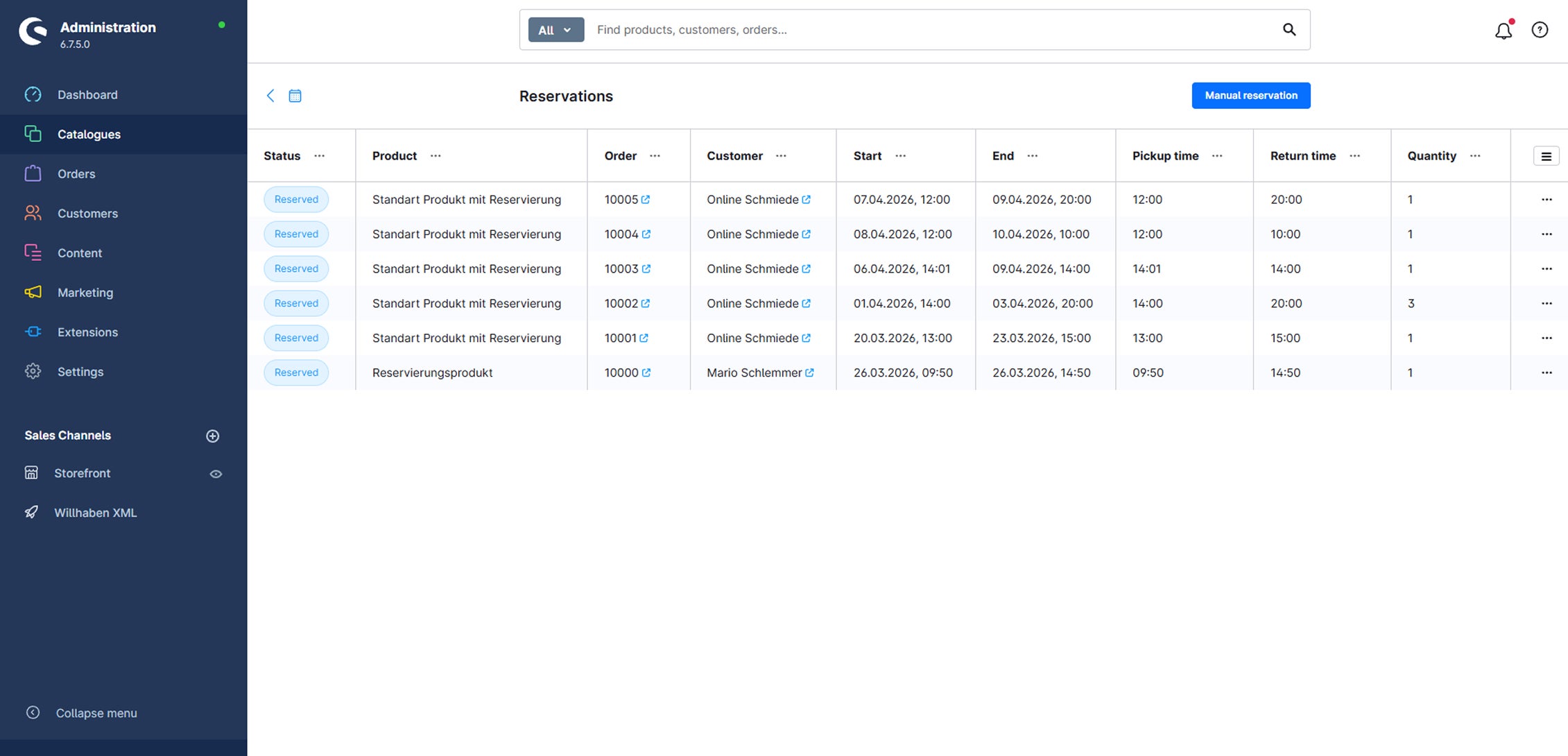Open Return time column options menu
1568x756 pixels.
click(1354, 156)
